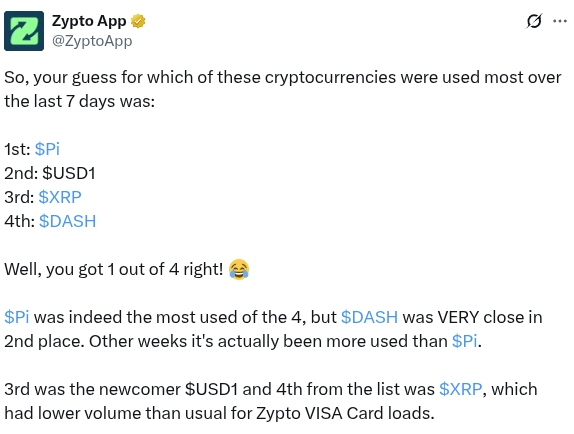Click $Pi after "more used than"
This screenshot has width=574, height=434.
465,341
